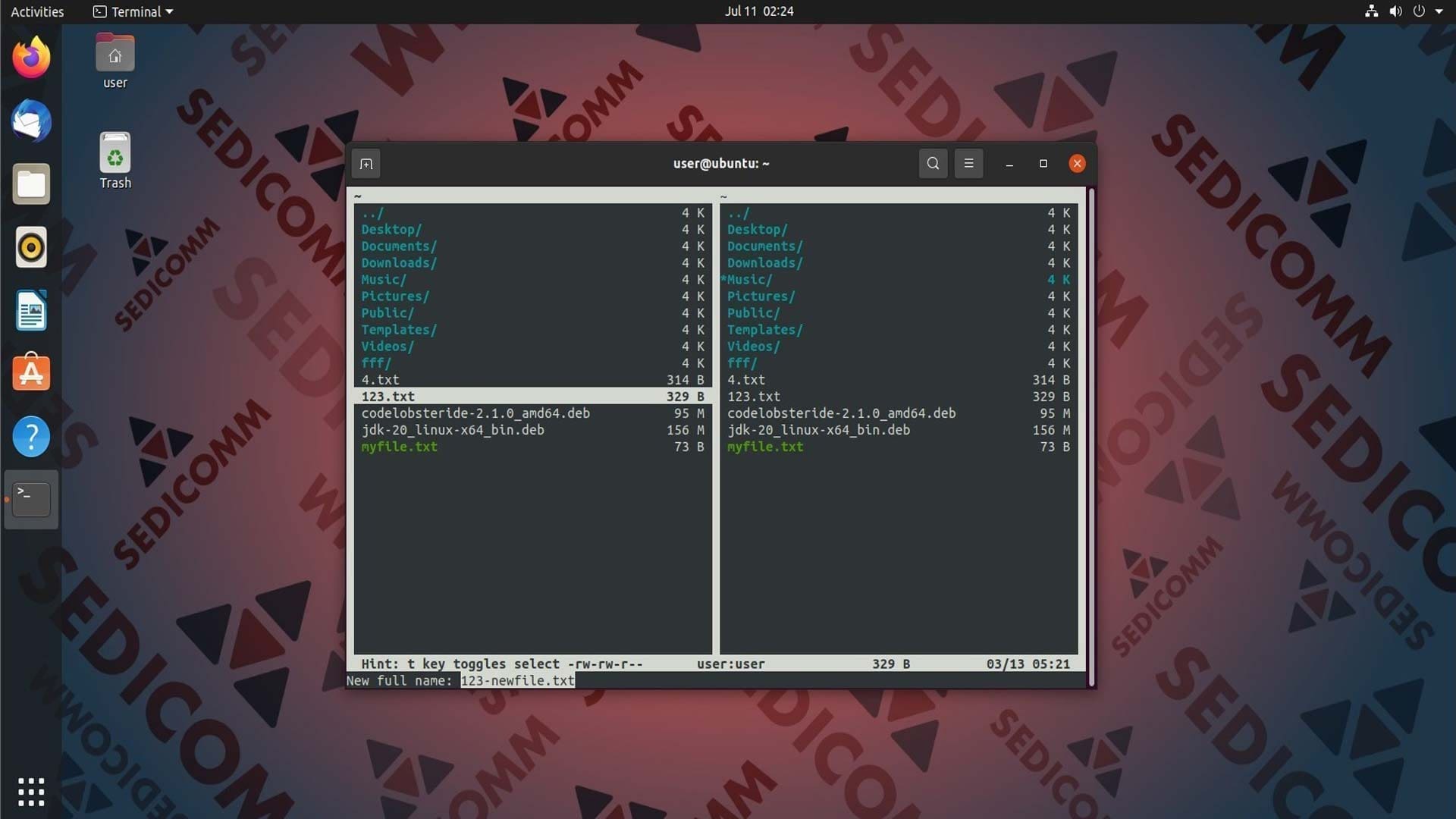The width and height of the screenshot is (1456, 819).
Task: Select codelobsteride deb in right pane
Action: tap(899, 413)
